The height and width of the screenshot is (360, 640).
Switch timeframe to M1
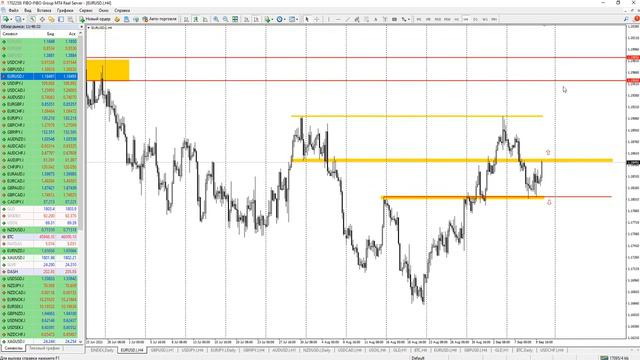[x=419, y=19]
